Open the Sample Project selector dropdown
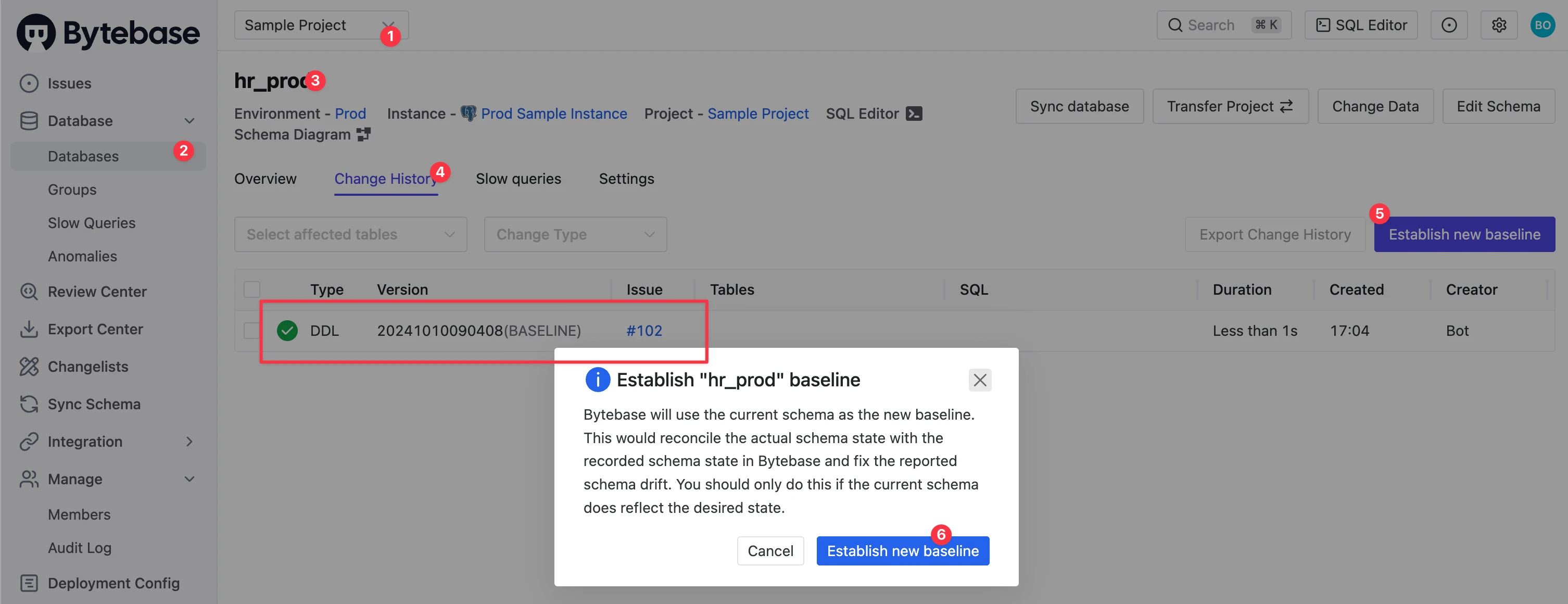 pyautogui.click(x=321, y=25)
